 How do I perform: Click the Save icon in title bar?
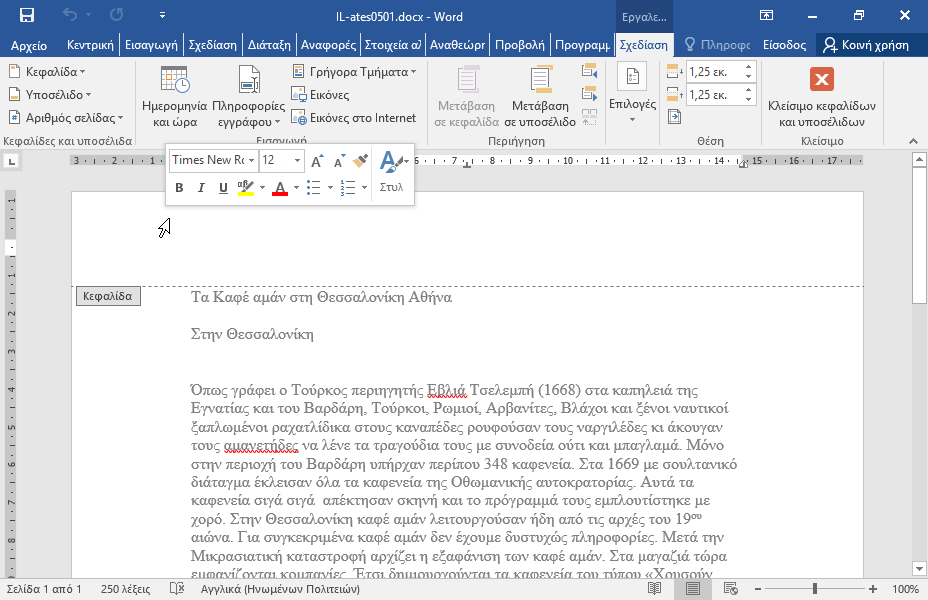pyautogui.click(x=27, y=15)
